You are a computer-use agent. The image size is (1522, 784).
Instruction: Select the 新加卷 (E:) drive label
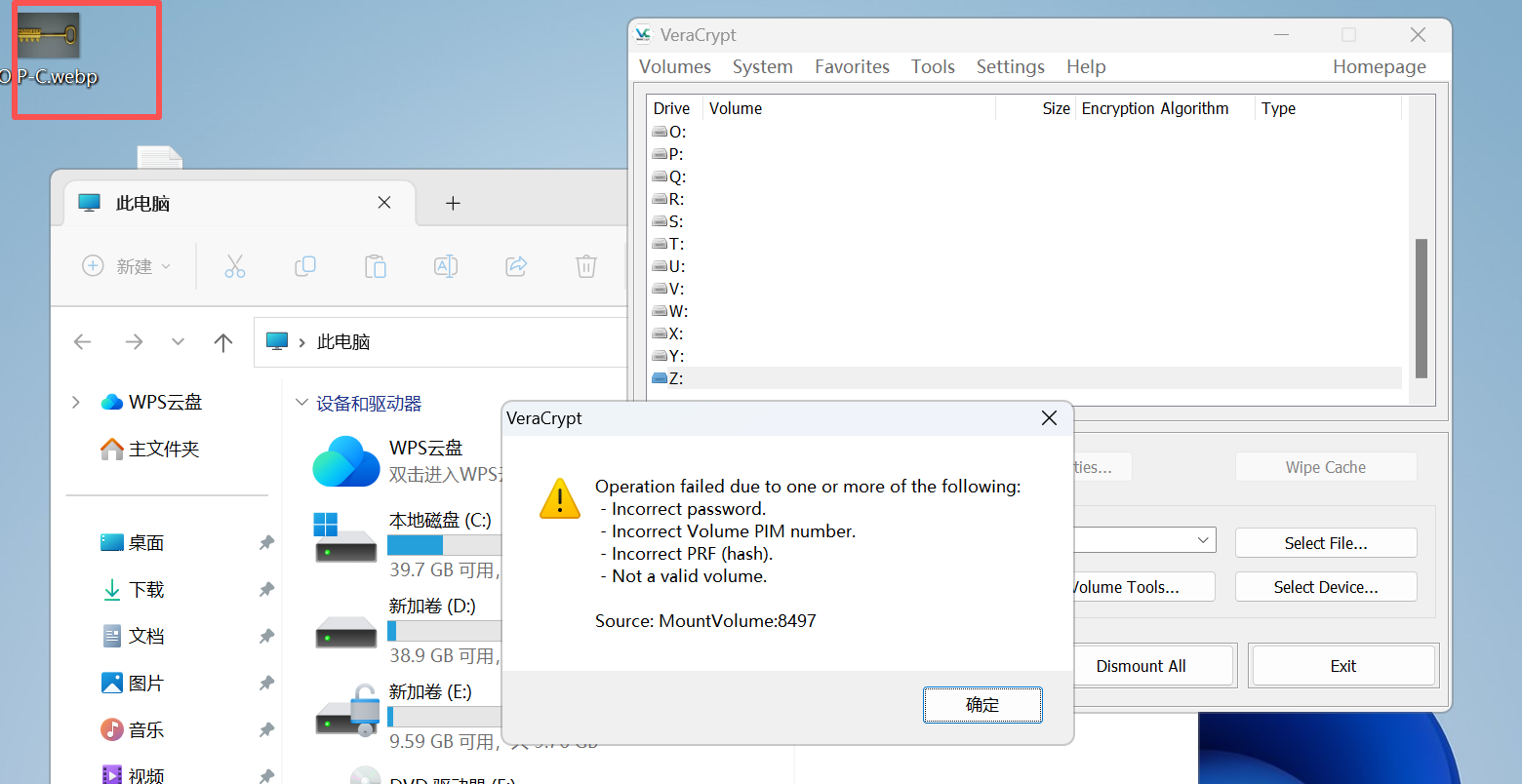430,691
